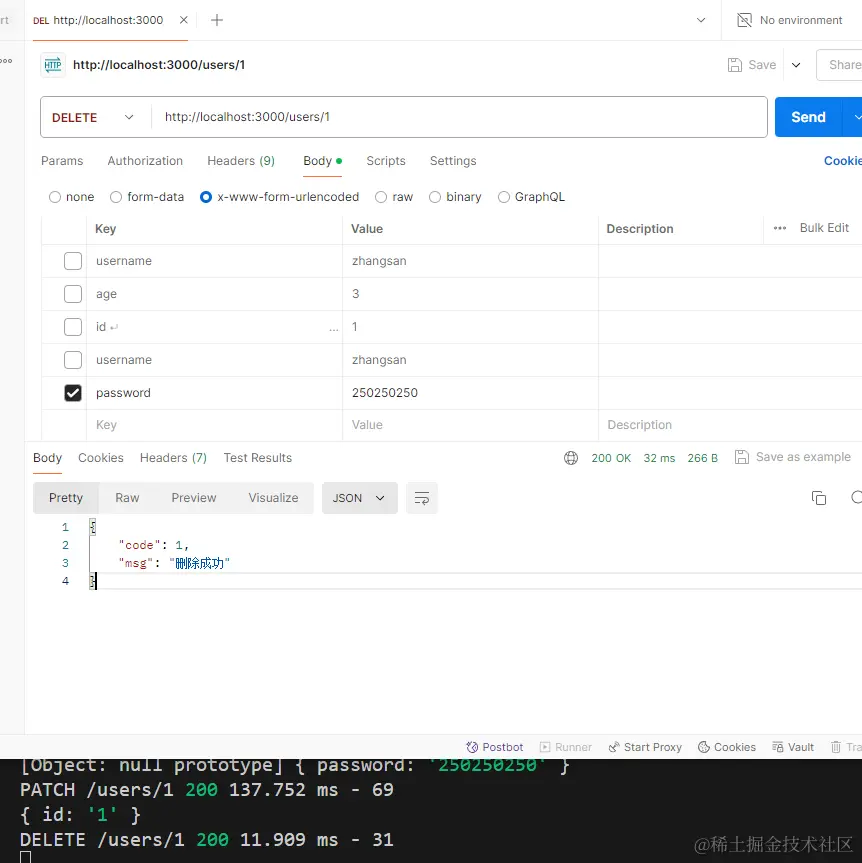Click the 200 OK status
The image size is (862, 863).
(611, 458)
